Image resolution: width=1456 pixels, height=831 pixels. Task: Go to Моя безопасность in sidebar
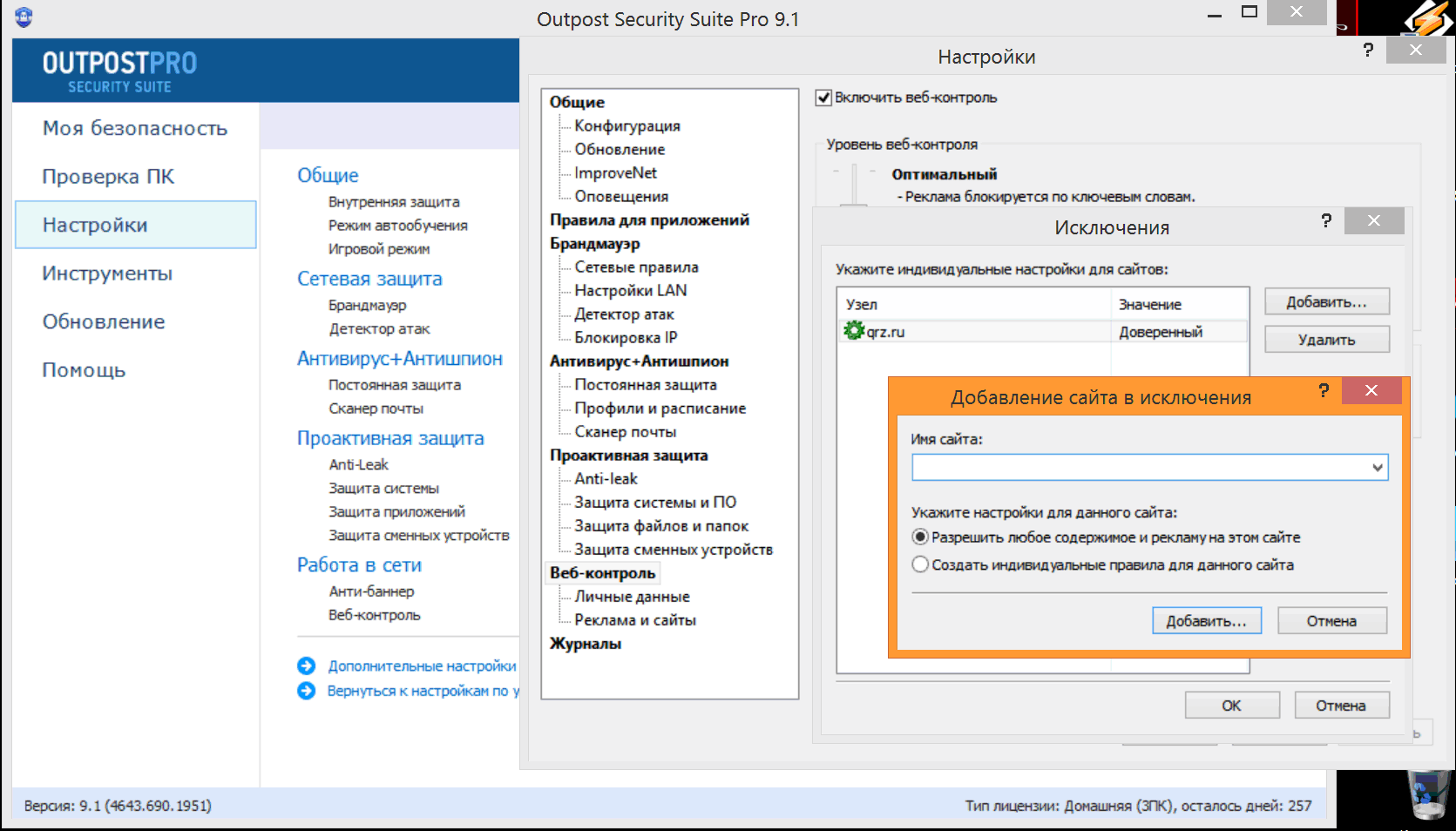click(135, 128)
